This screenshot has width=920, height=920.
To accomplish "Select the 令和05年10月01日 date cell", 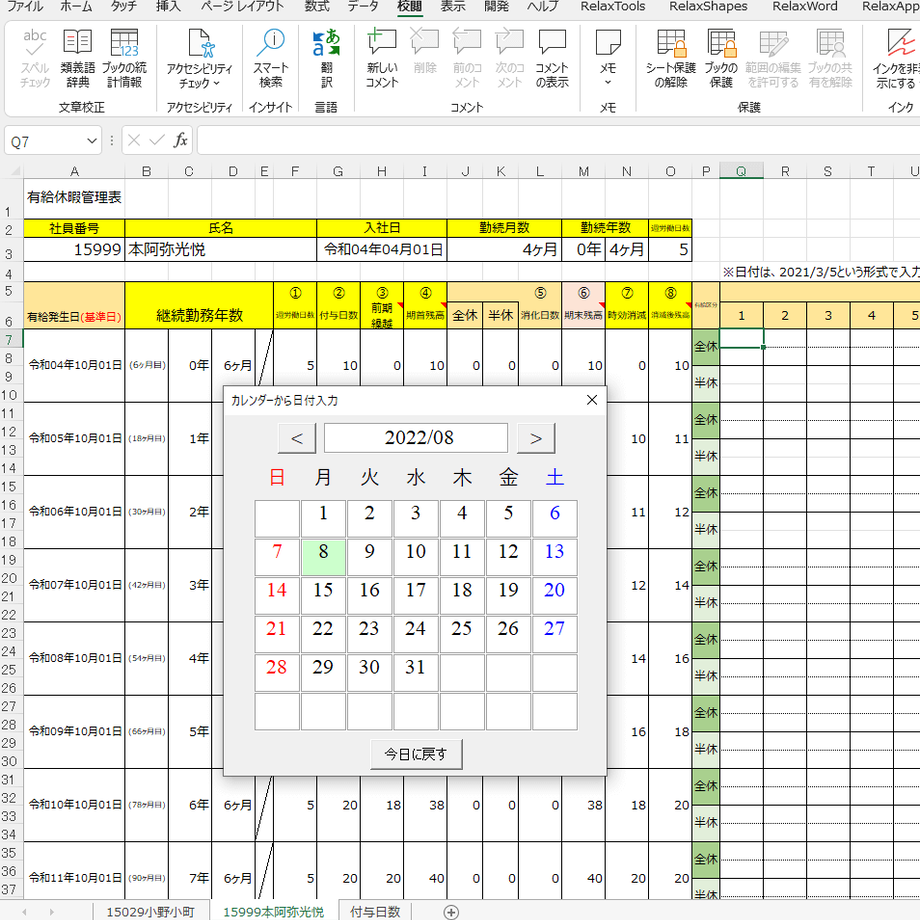I will tap(74, 438).
